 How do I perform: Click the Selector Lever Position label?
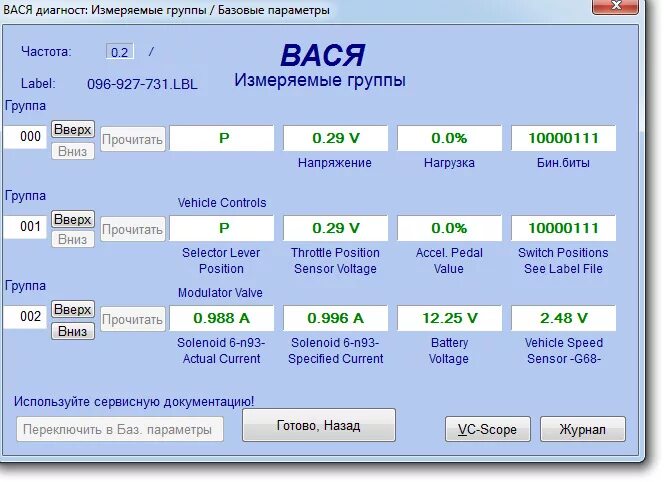click(221, 260)
